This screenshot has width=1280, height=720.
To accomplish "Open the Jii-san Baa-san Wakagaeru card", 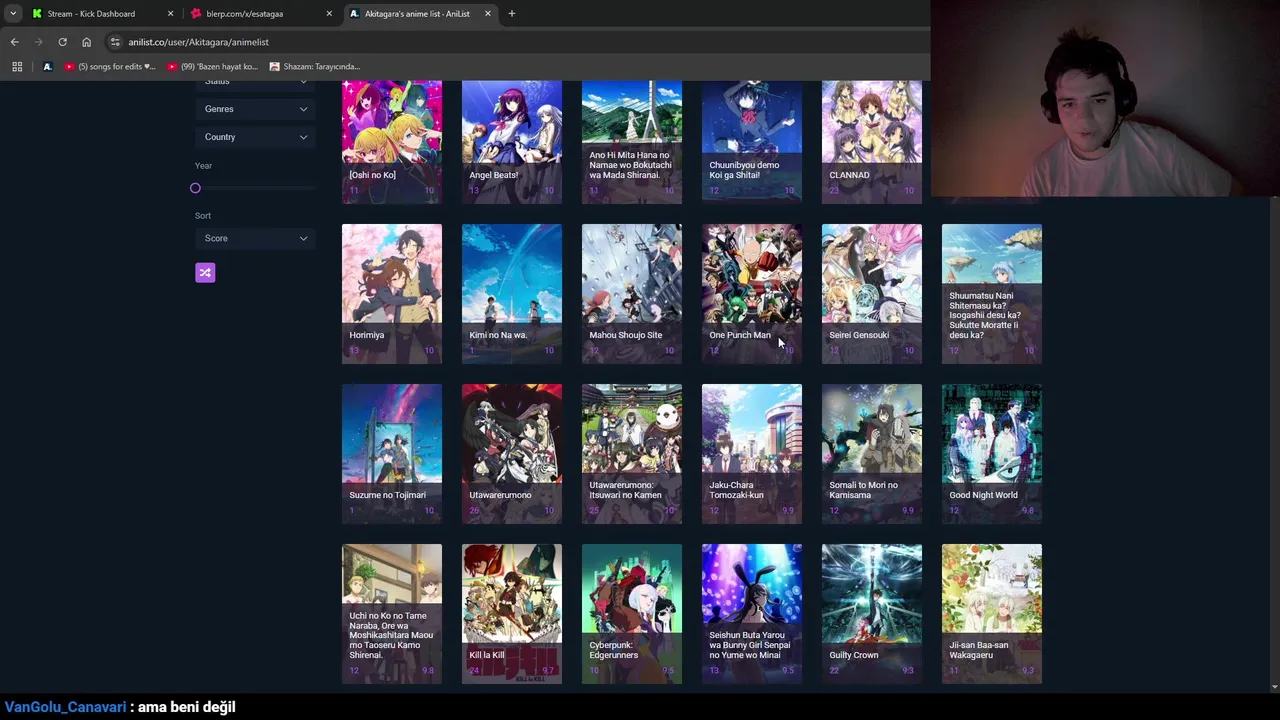I will coord(992,614).
